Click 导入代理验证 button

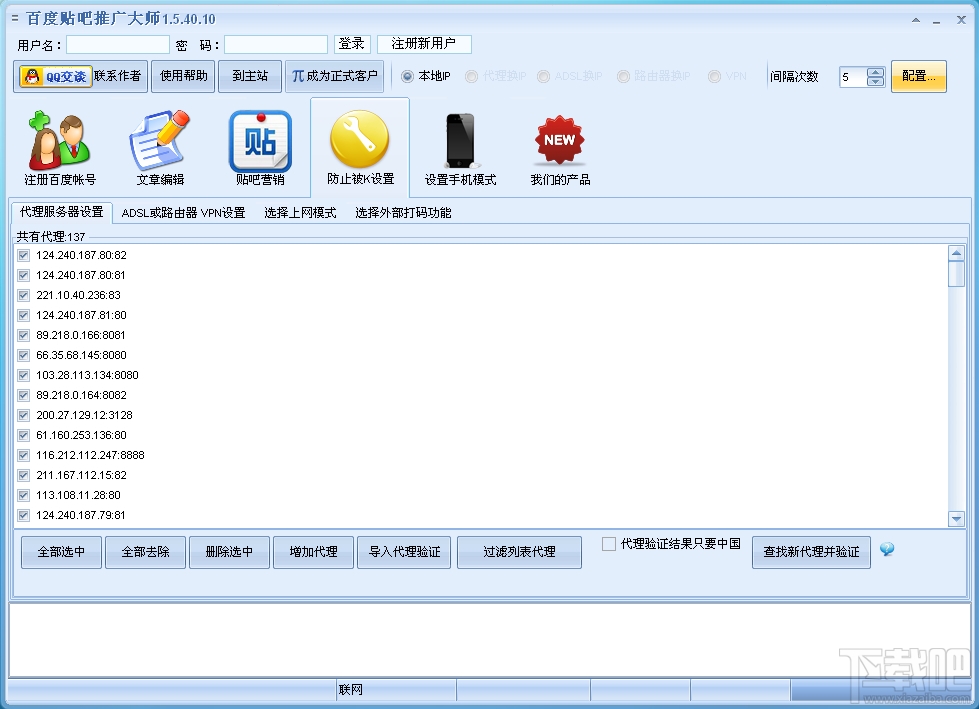[404, 552]
